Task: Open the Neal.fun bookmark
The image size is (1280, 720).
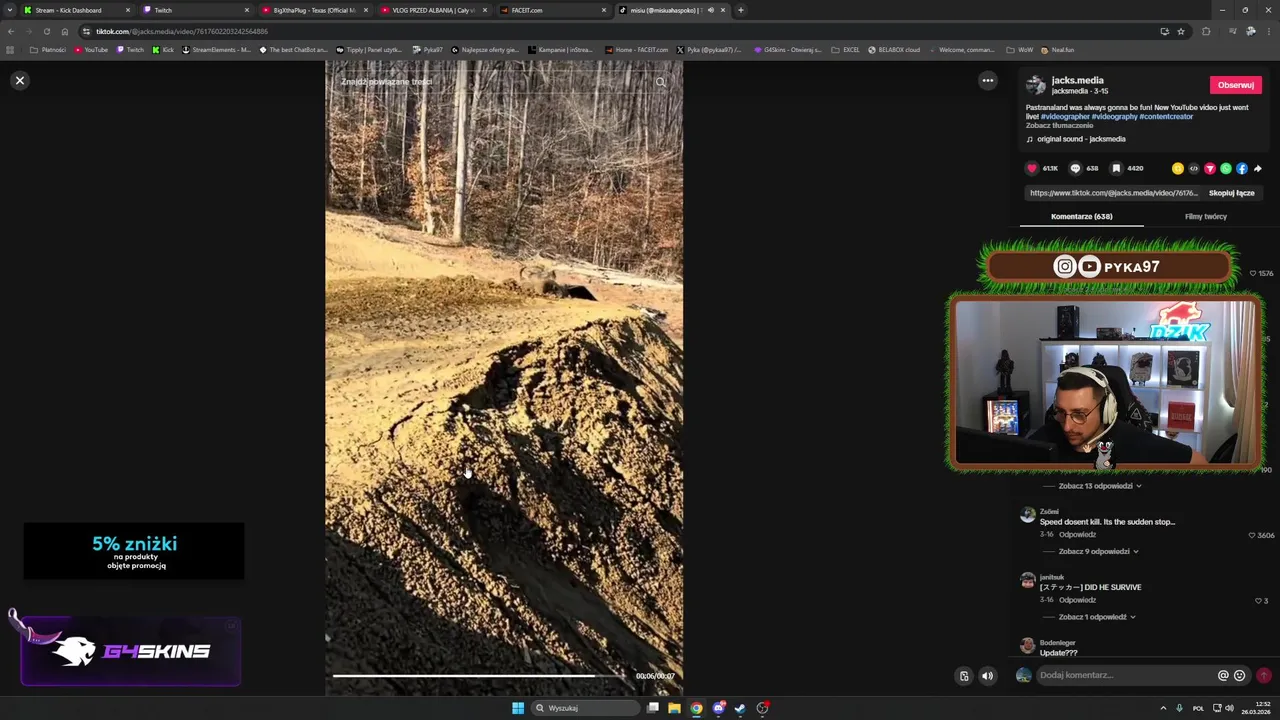Action: pyautogui.click(x=1058, y=49)
